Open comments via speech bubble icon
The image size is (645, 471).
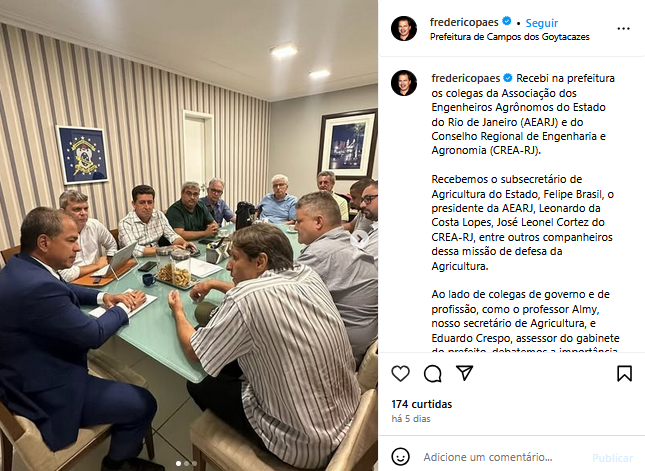pos(433,374)
